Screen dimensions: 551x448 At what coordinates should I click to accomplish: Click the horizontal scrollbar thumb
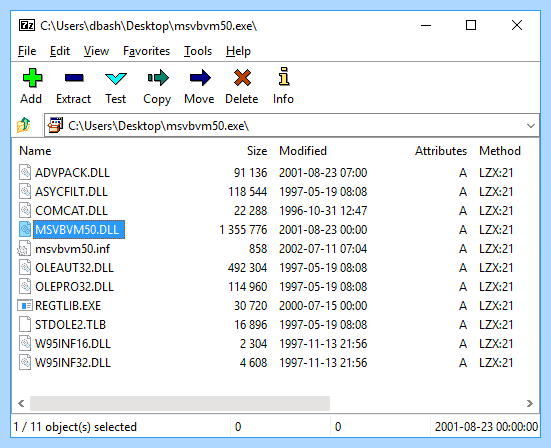click(x=180, y=403)
